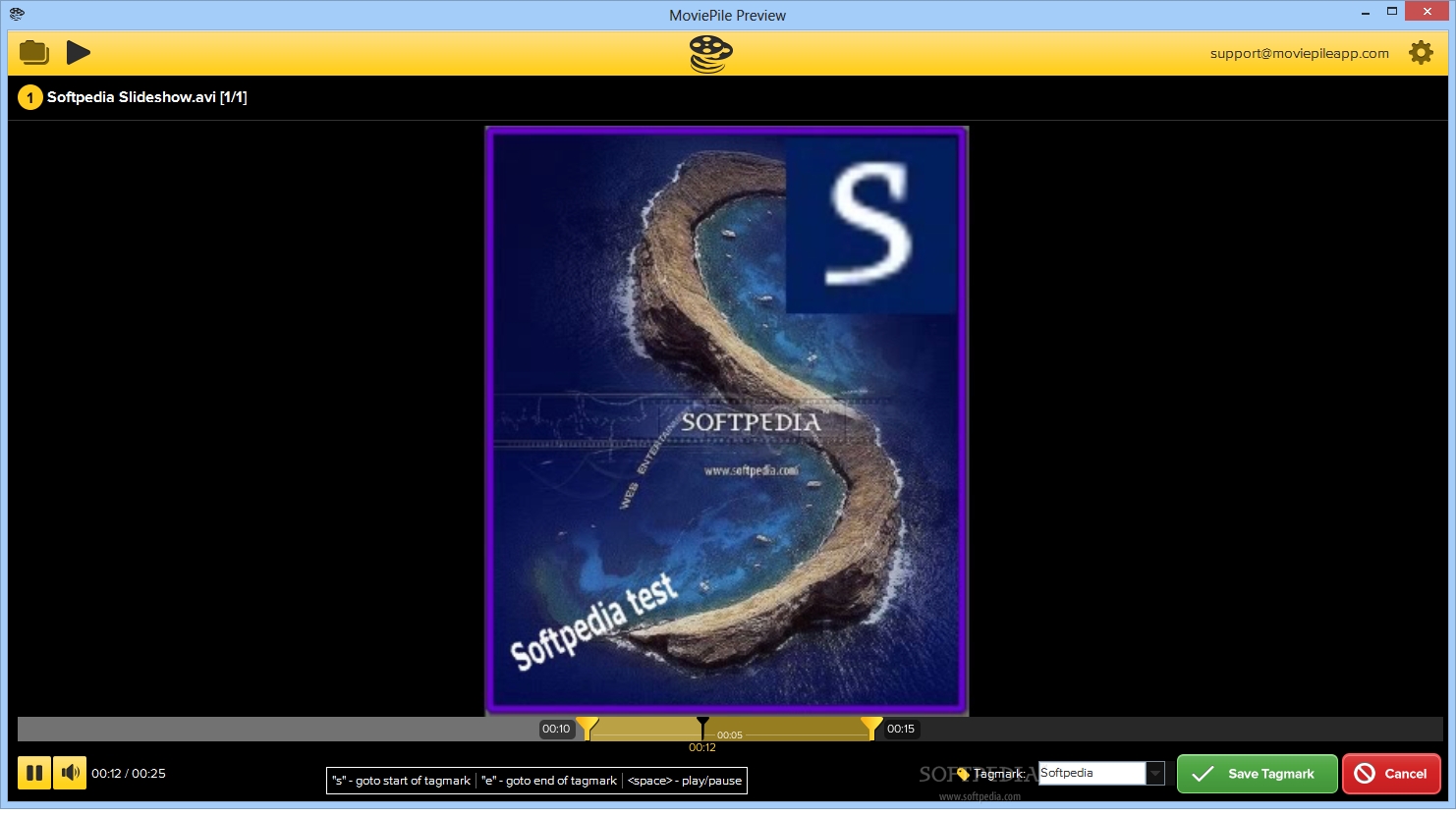
Task: Click the Tagmark name input field
Action: point(1092,773)
